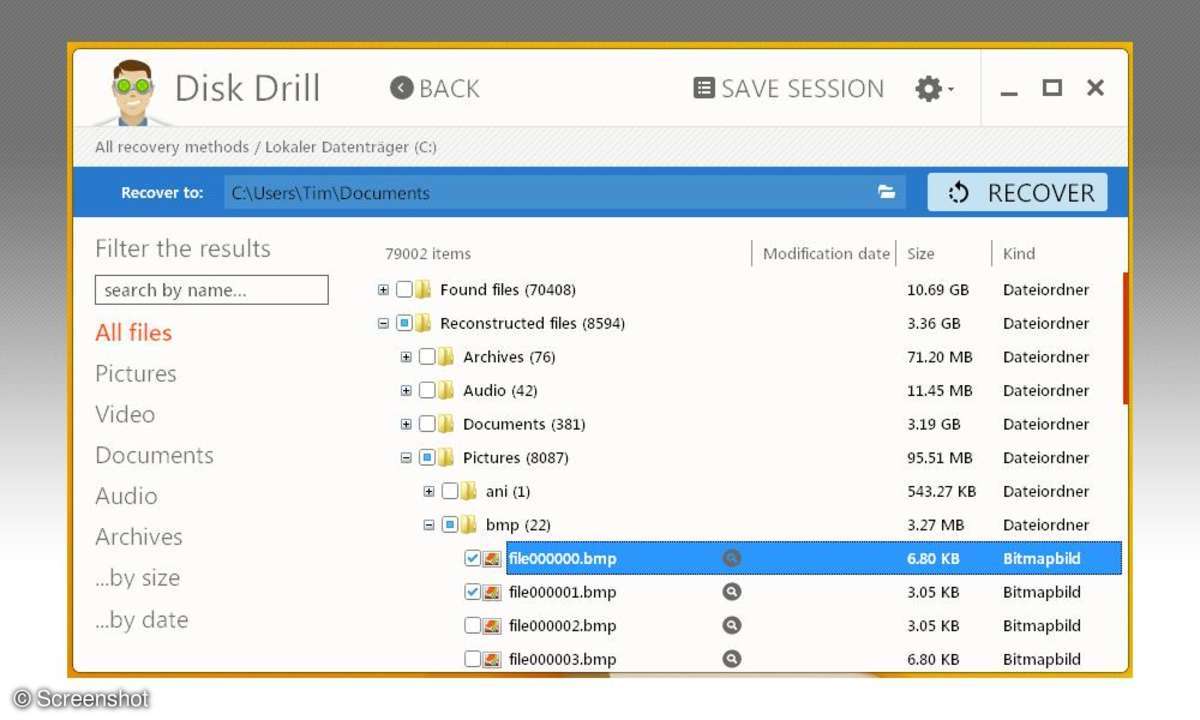Check file000003.bmp checkbox
Screen dimensions: 1200x720
[x=473, y=659]
